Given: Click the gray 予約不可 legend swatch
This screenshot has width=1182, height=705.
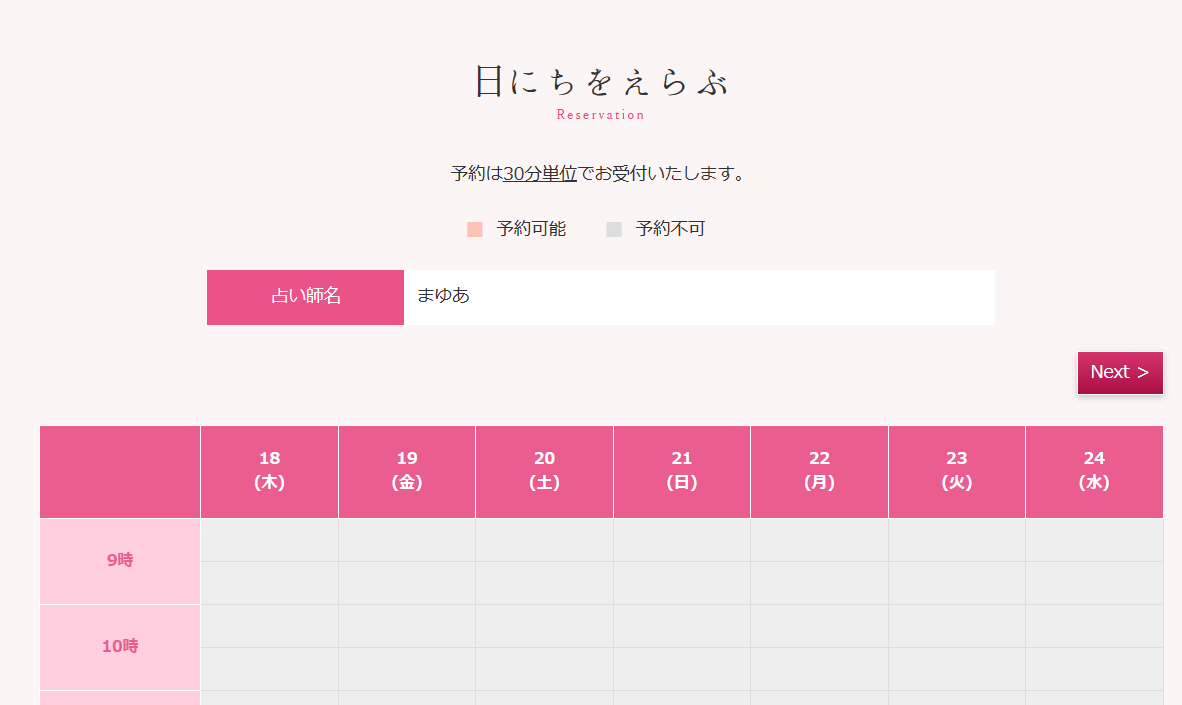Looking at the screenshot, I should (614, 230).
